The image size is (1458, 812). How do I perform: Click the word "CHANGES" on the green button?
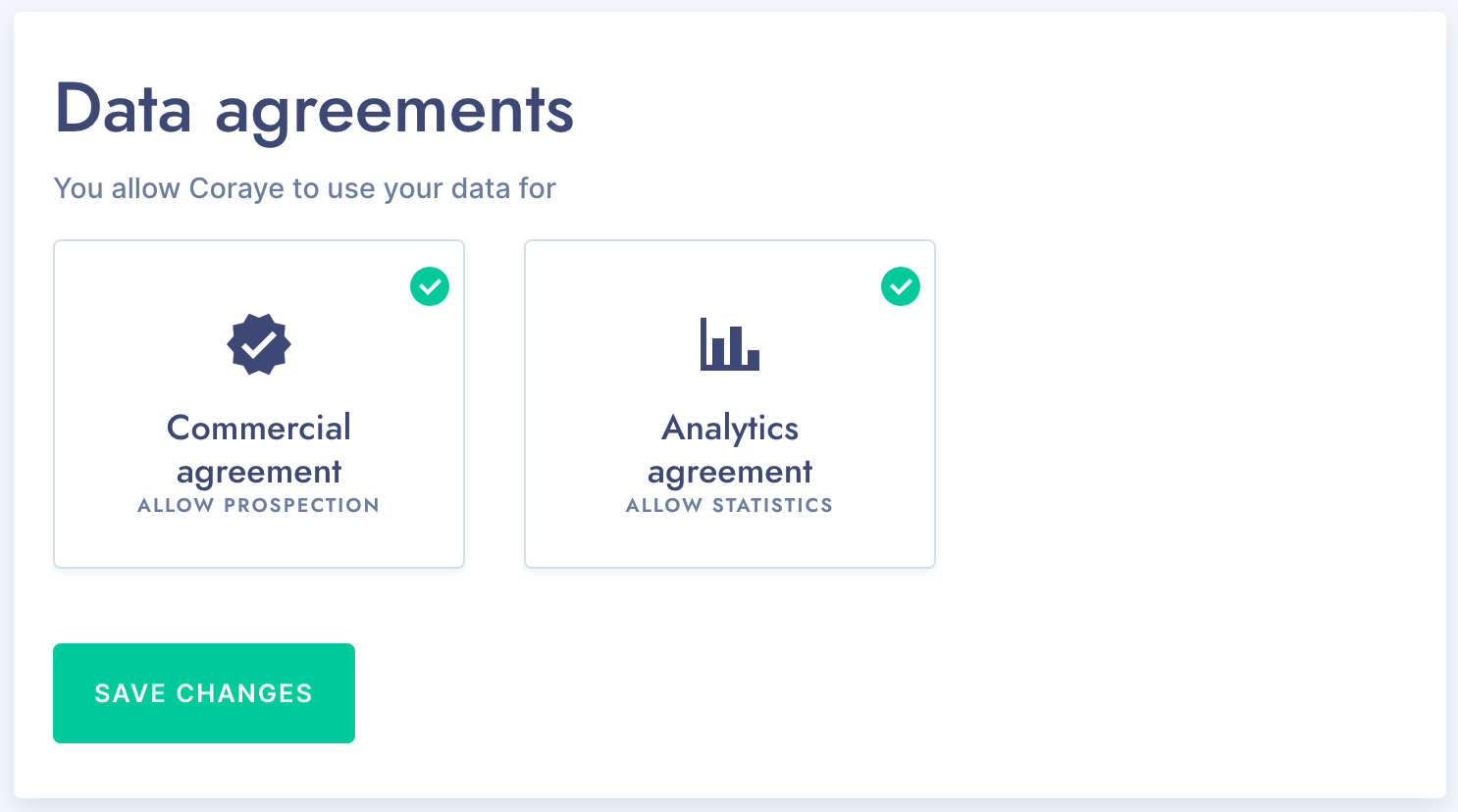point(244,693)
